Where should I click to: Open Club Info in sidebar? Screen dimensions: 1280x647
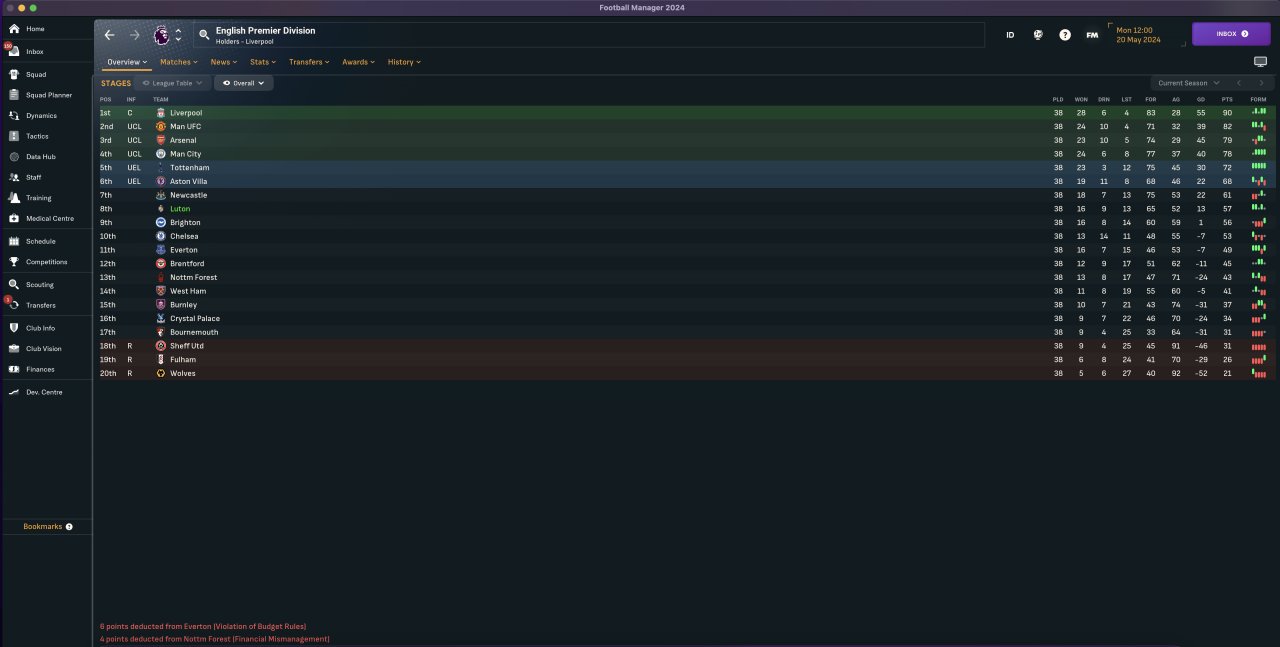(41, 328)
